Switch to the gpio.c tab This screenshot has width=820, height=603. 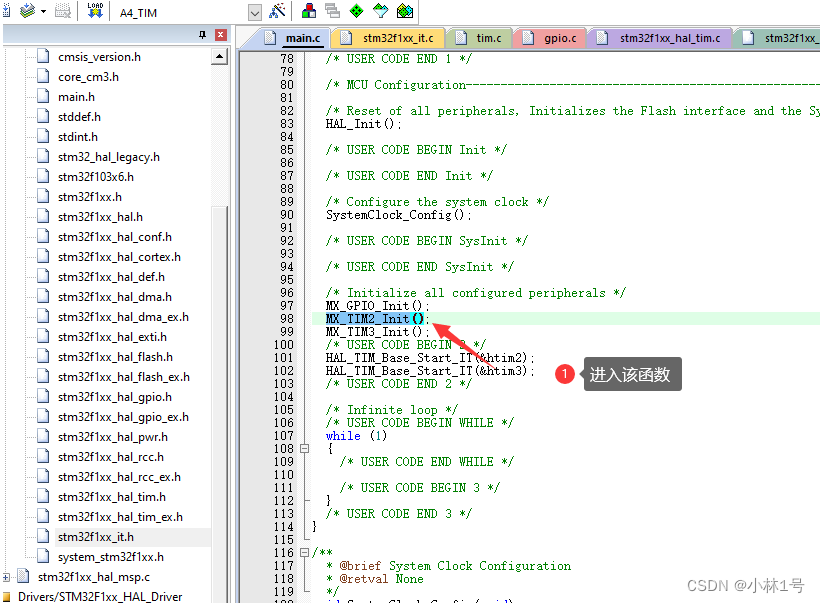tap(551, 38)
